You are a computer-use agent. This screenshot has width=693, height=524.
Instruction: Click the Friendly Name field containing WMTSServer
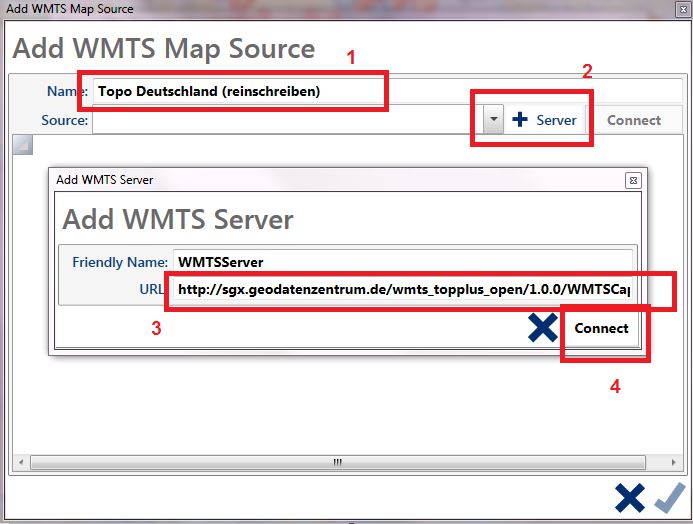pos(400,262)
